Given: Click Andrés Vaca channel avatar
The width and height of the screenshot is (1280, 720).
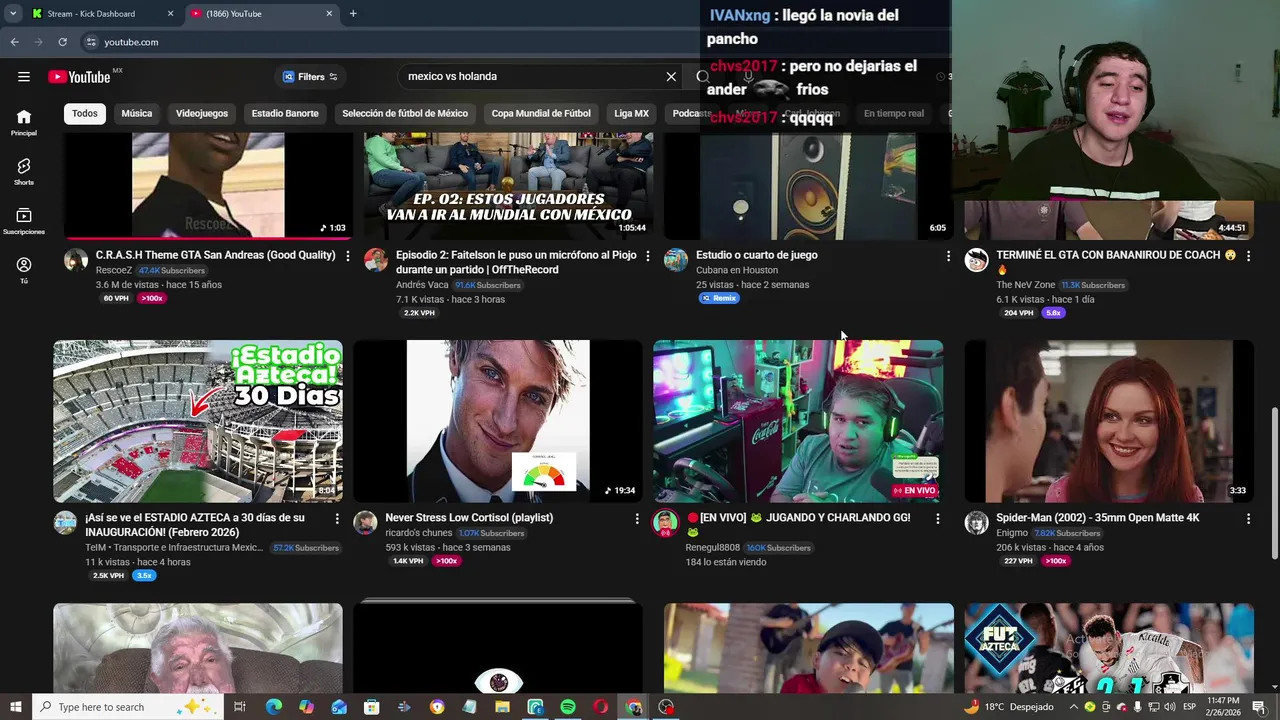Looking at the screenshot, I should (376, 260).
